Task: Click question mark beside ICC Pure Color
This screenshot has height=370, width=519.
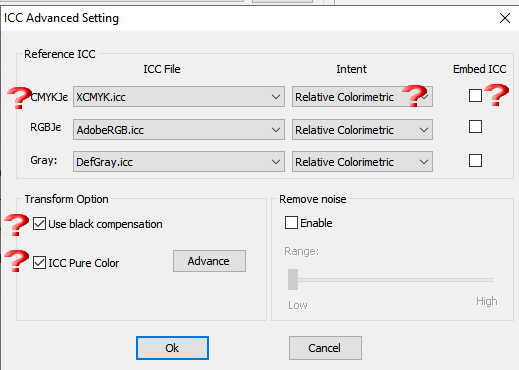Action: pos(17,261)
